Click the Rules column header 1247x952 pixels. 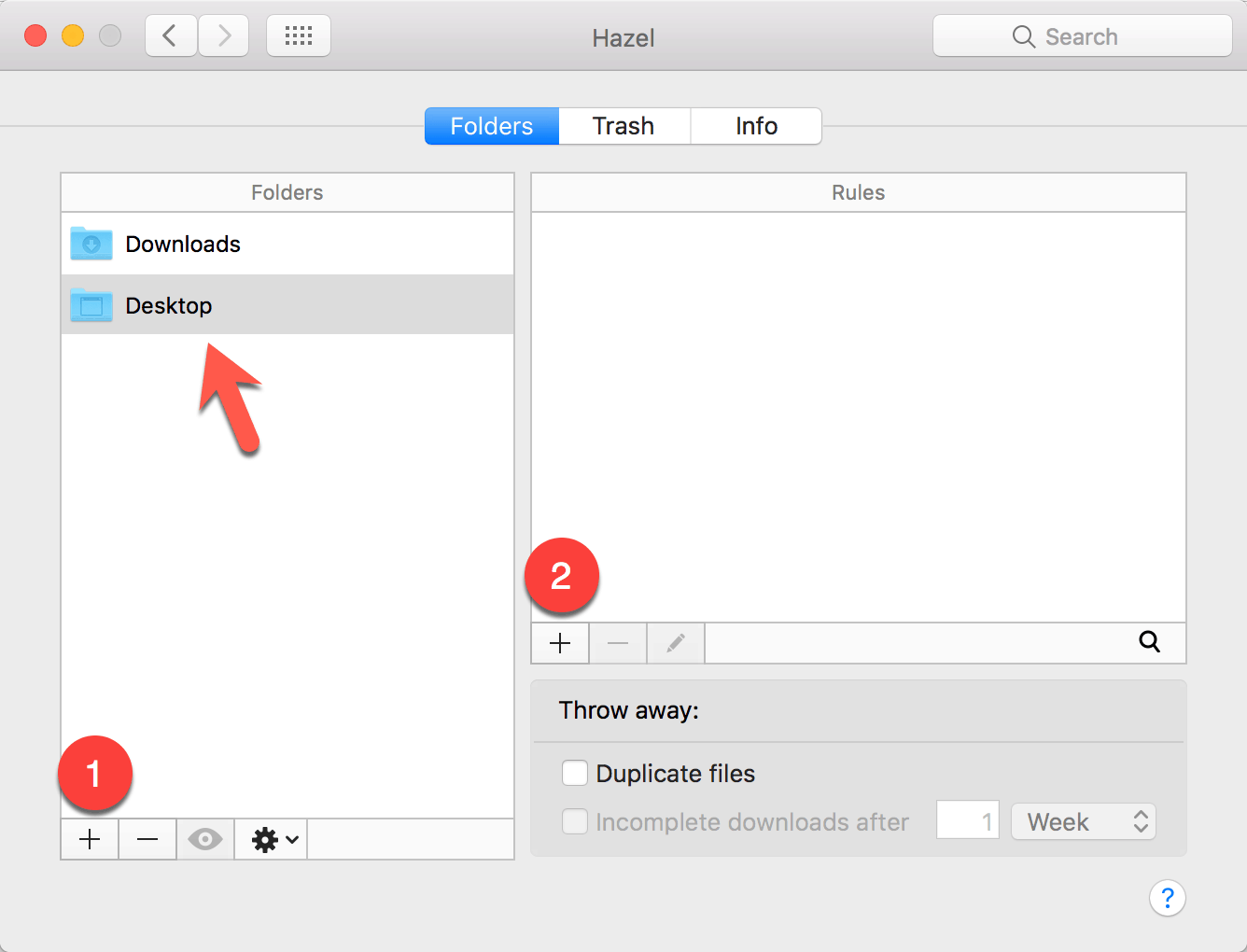tap(859, 192)
